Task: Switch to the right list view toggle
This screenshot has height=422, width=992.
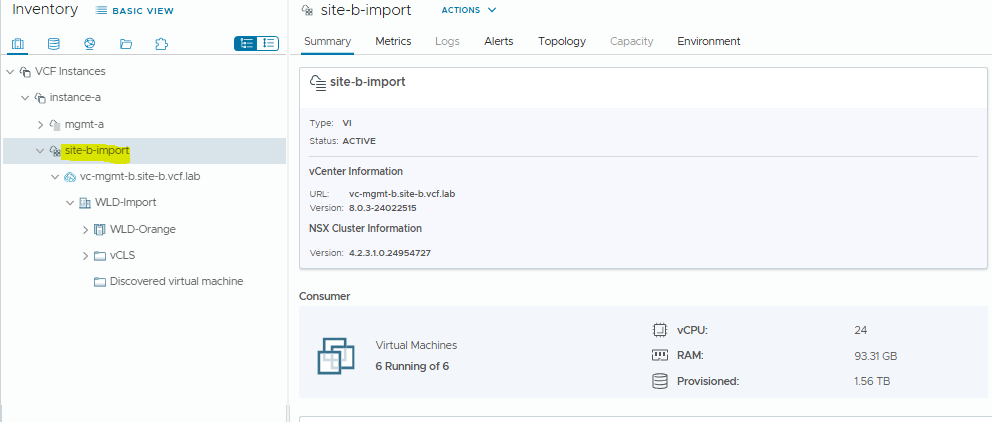Action: [x=268, y=43]
